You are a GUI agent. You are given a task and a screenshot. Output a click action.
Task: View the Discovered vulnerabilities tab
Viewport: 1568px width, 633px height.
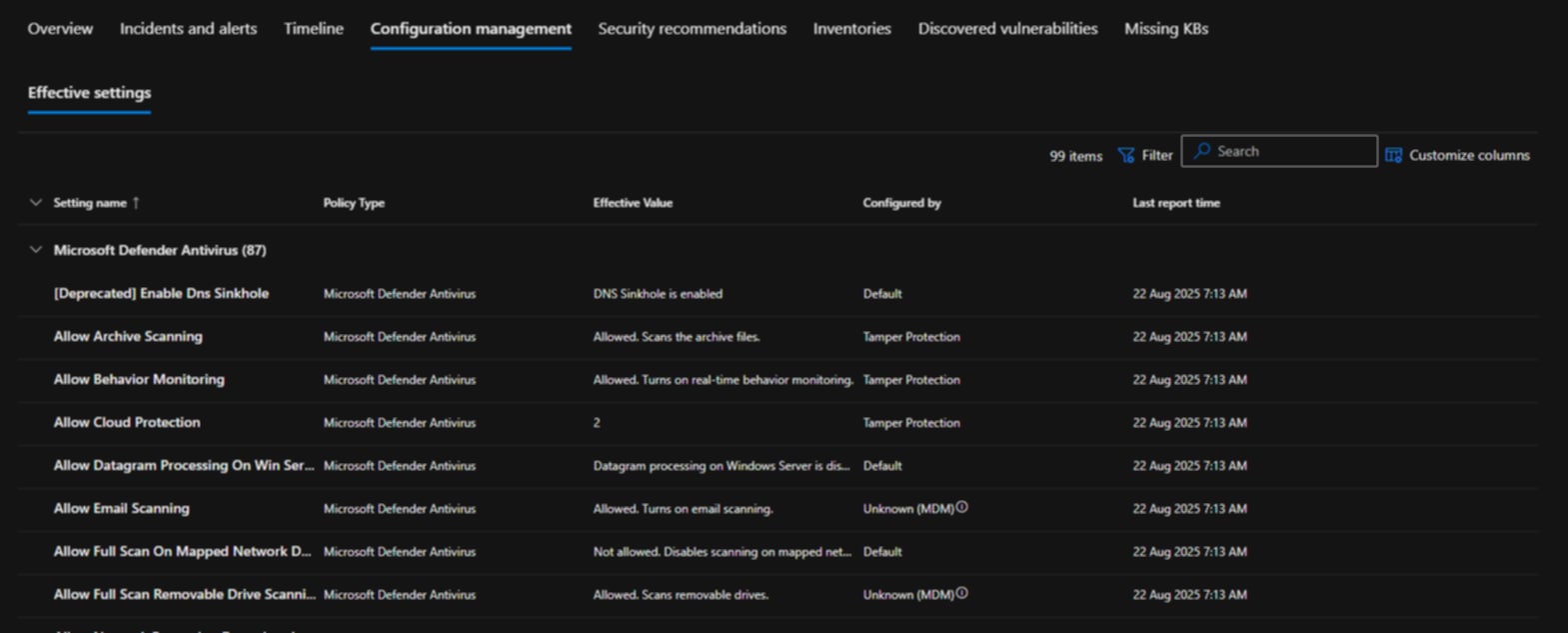(1007, 29)
